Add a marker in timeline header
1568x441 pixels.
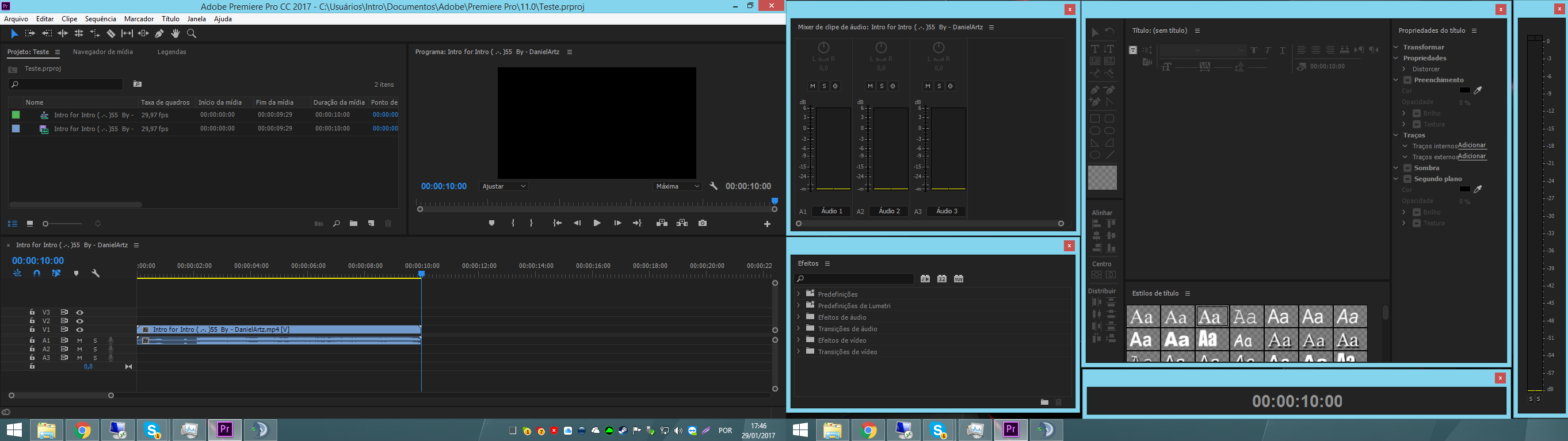[x=76, y=274]
